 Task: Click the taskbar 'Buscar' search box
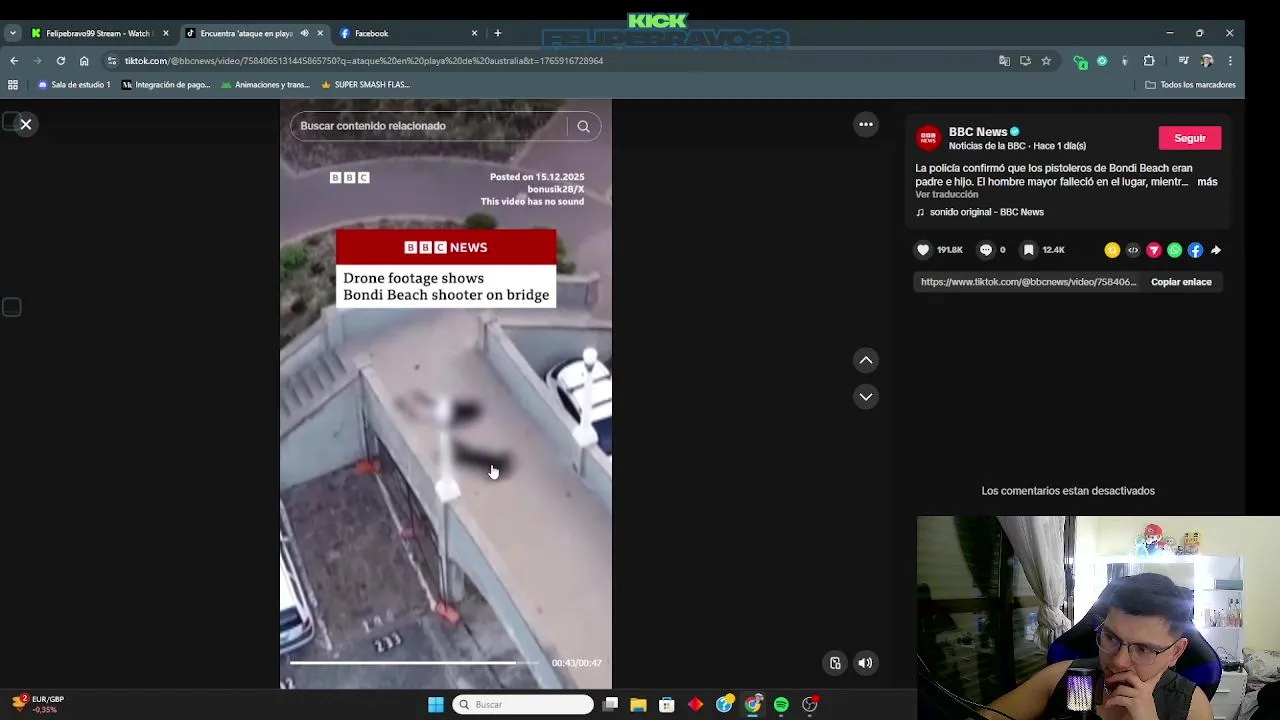tap(523, 705)
